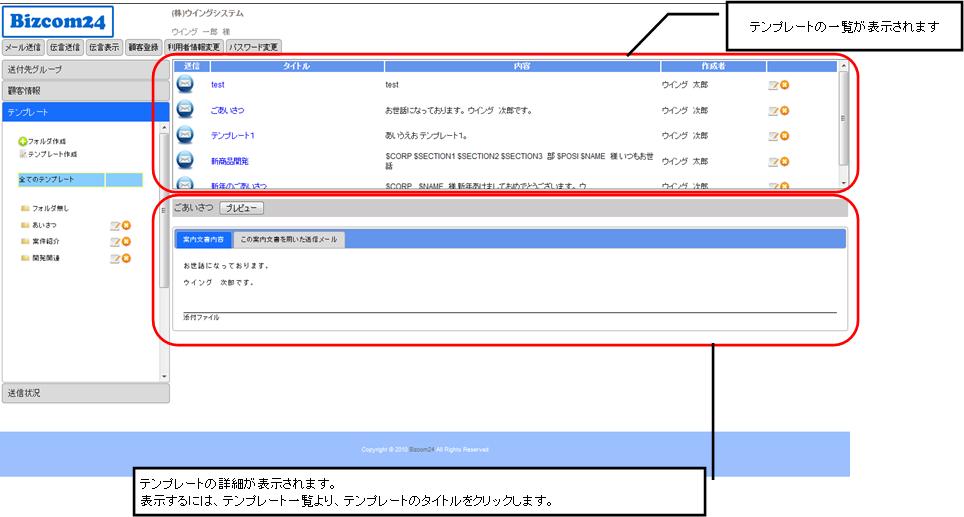964x517 pixels.
Task: Open the 新商品開発 template title link
Action: click(x=229, y=161)
